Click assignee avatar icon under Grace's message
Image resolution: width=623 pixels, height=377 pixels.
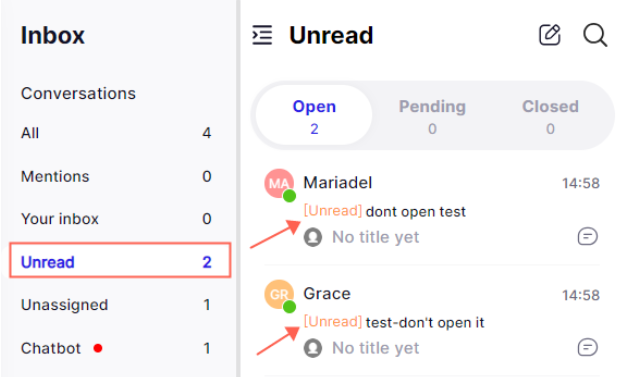[x=313, y=348]
